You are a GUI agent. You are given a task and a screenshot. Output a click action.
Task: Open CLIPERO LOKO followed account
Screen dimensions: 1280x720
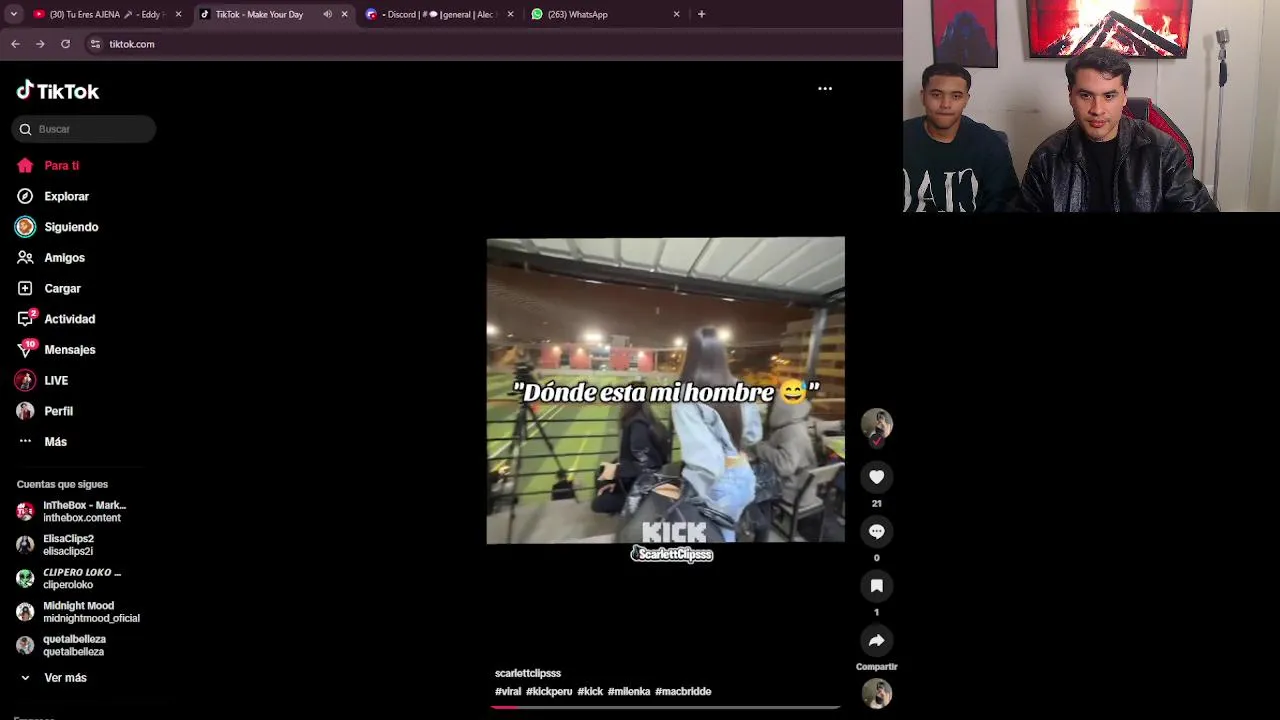pos(78,578)
